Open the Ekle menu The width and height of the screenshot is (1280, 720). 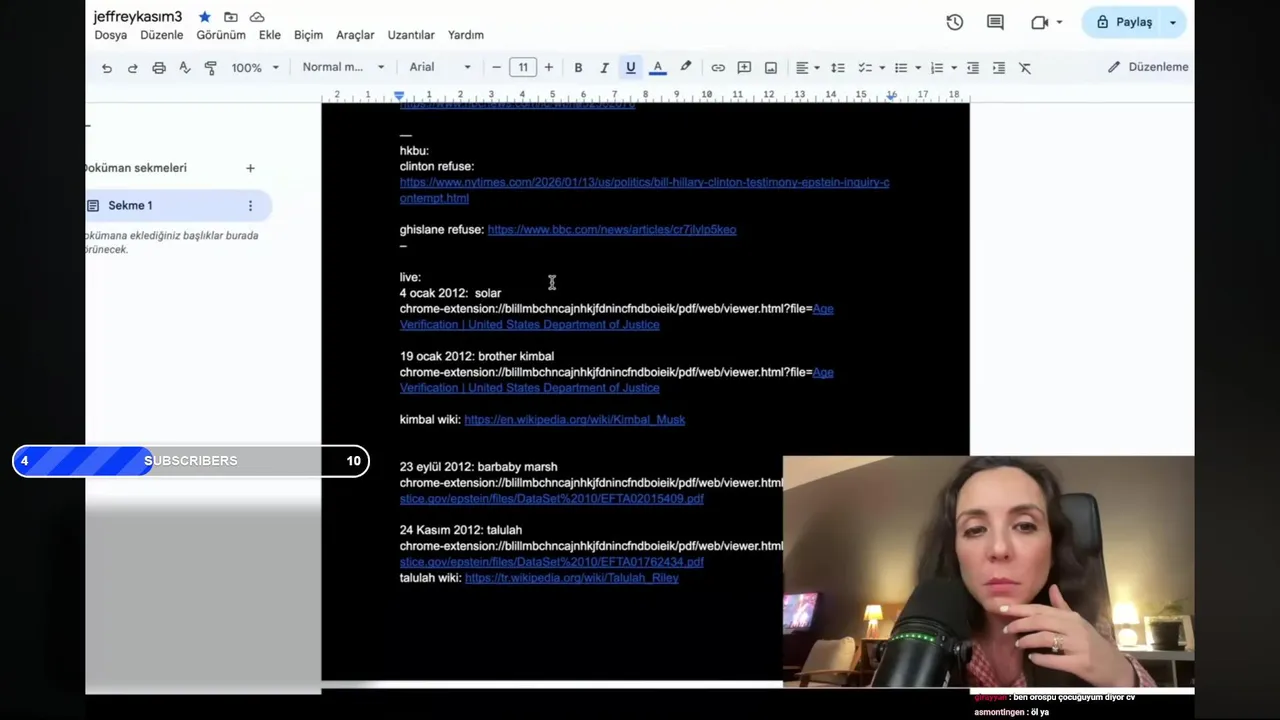270,35
